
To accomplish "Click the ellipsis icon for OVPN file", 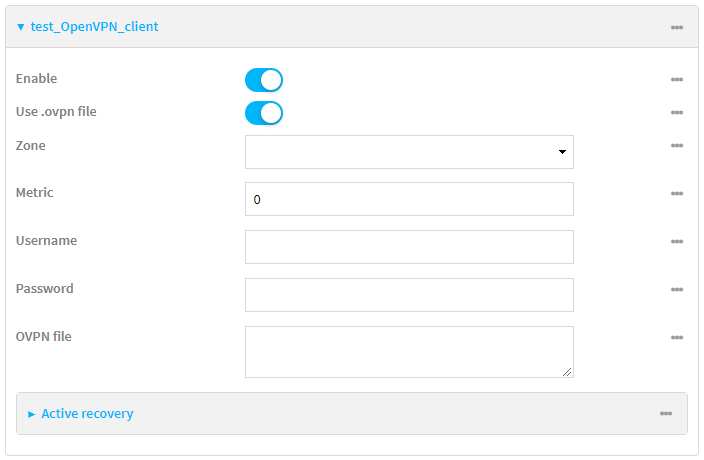I will 677,337.
